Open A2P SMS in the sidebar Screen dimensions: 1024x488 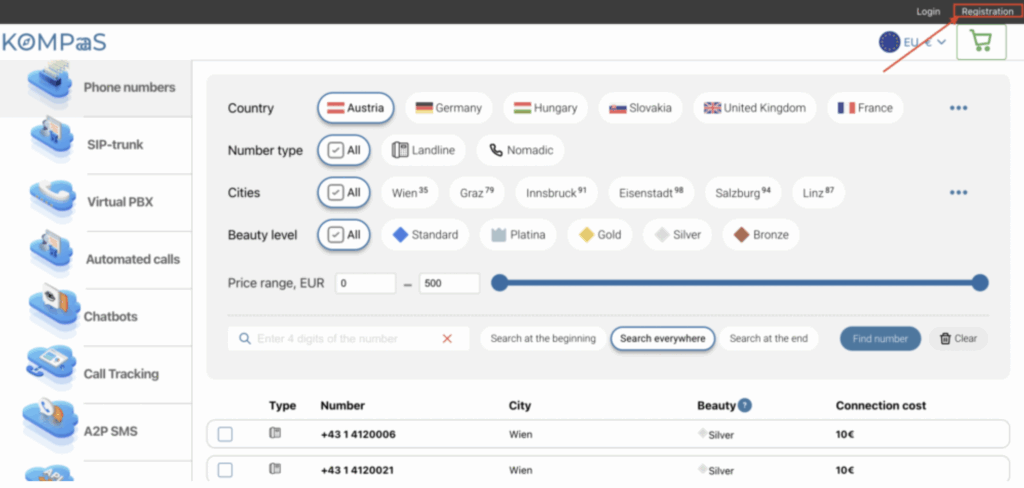(111, 431)
